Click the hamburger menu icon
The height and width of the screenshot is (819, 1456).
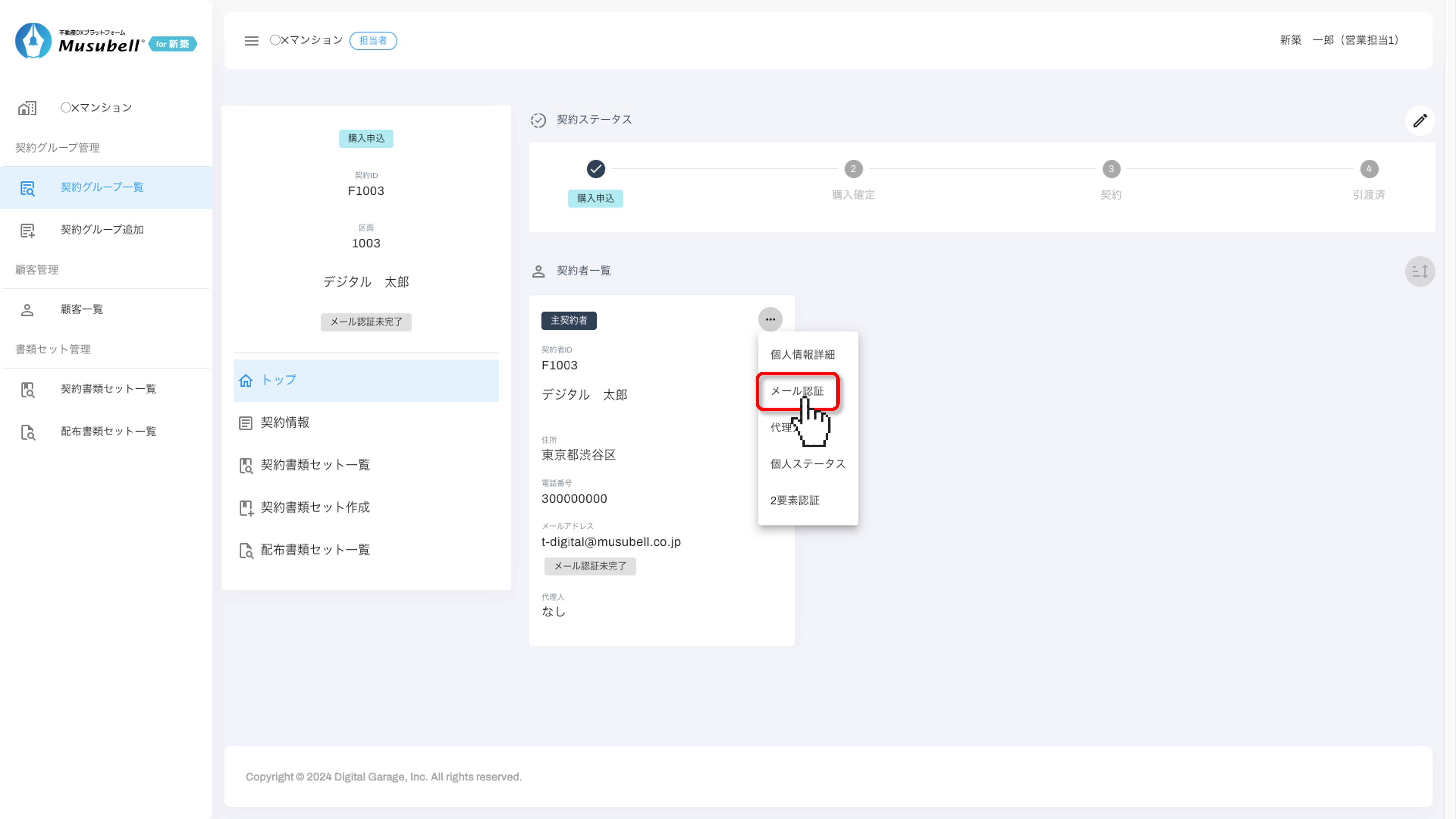[x=251, y=41]
